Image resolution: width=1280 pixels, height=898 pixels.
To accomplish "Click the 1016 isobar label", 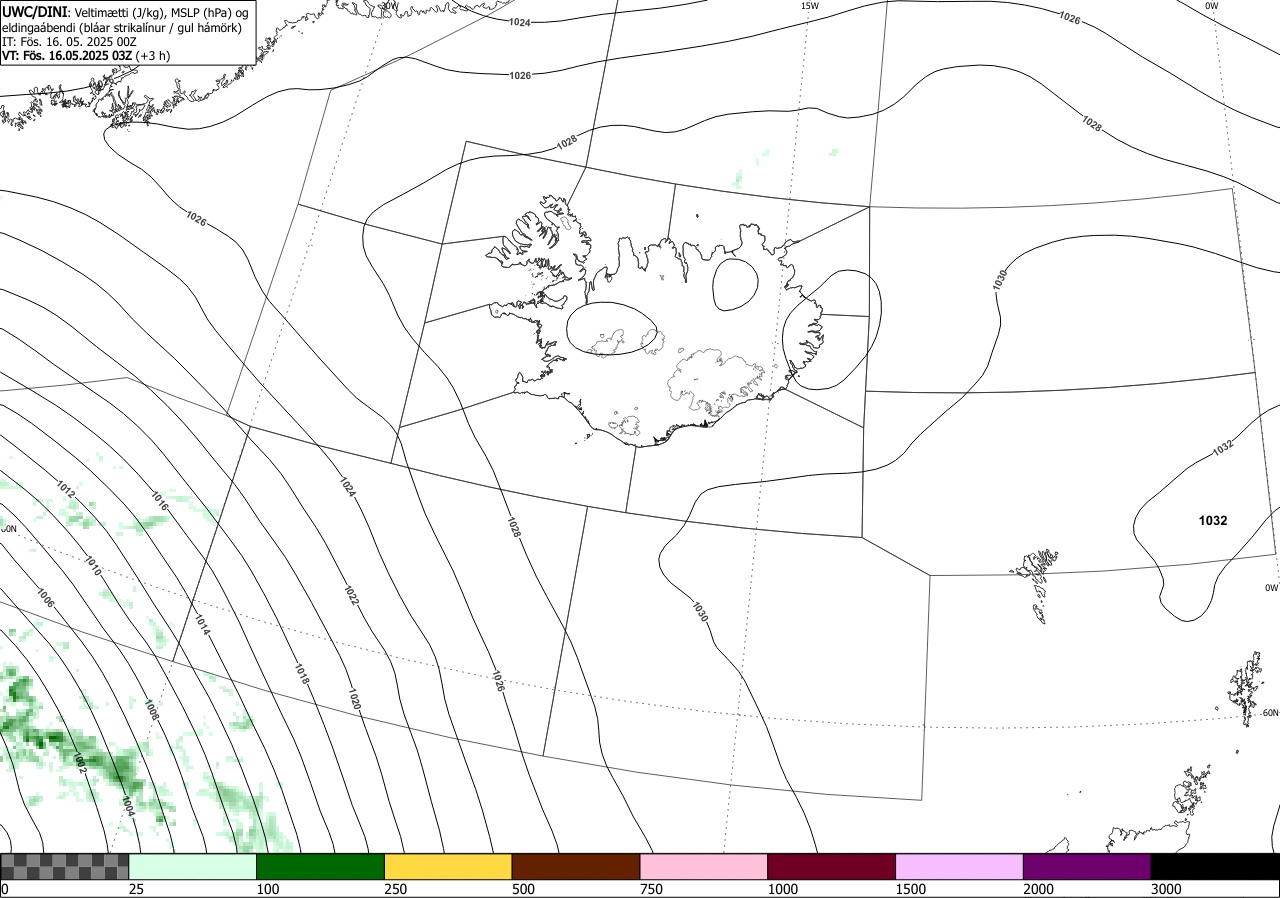I will (159, 502).
